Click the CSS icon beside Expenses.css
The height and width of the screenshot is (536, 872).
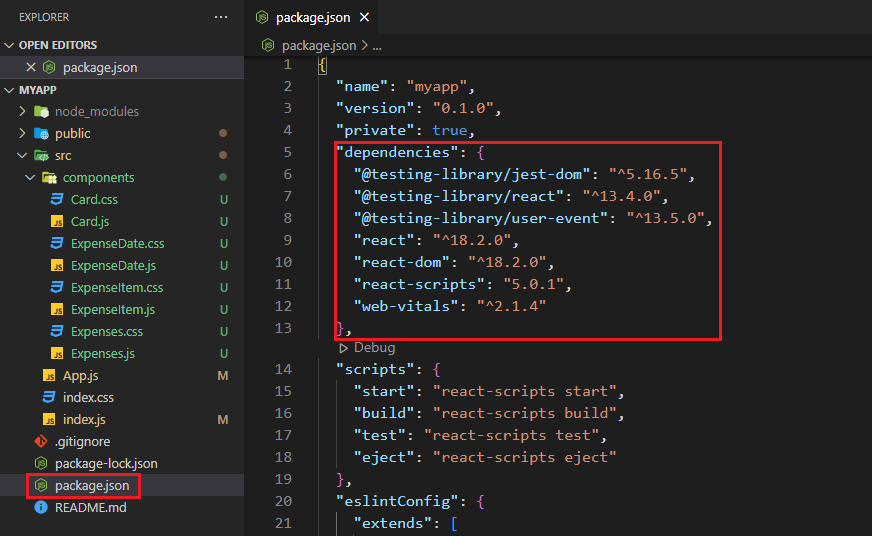[57, 331]
